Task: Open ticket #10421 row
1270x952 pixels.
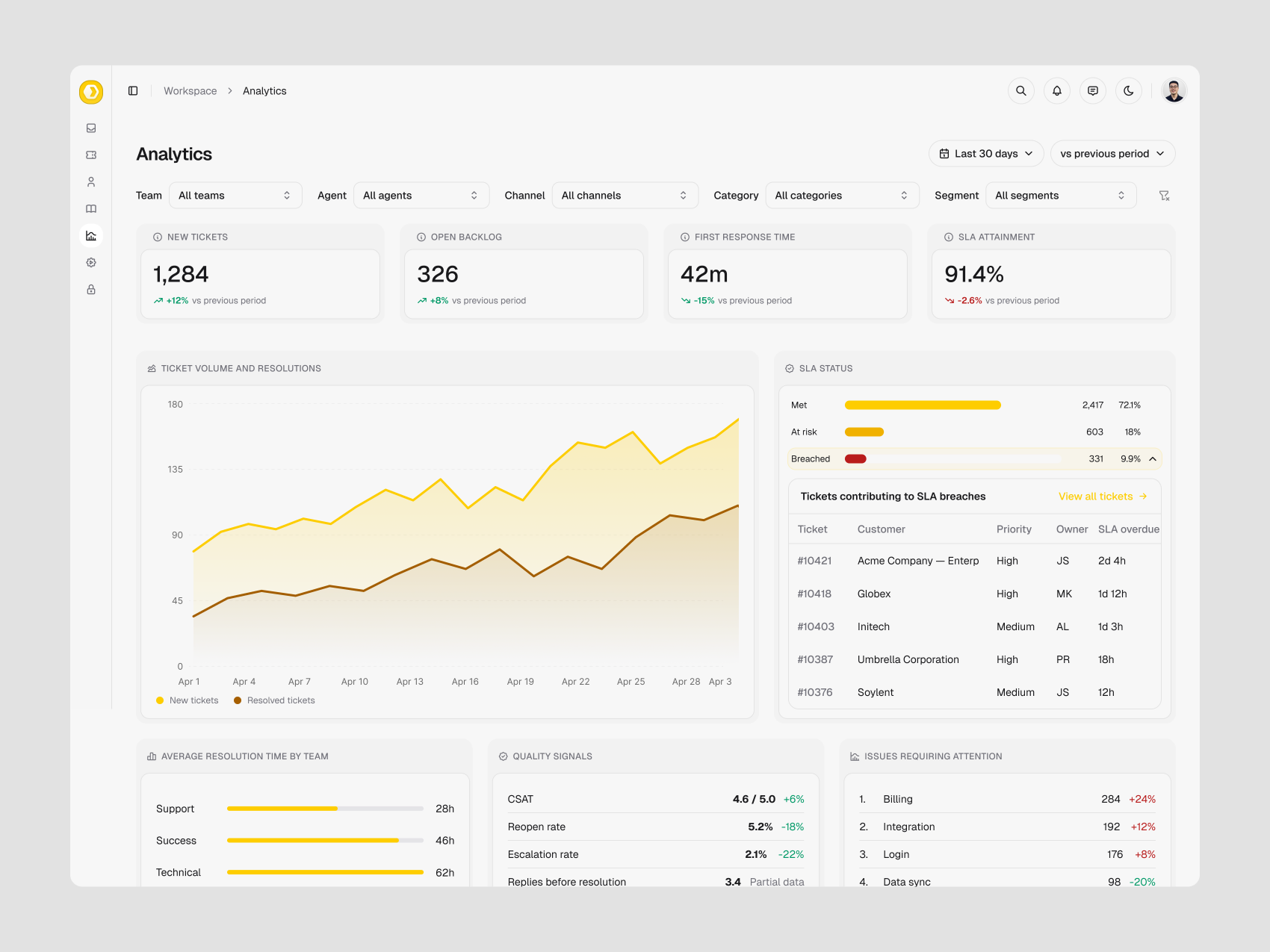Action: click(974, 561)
